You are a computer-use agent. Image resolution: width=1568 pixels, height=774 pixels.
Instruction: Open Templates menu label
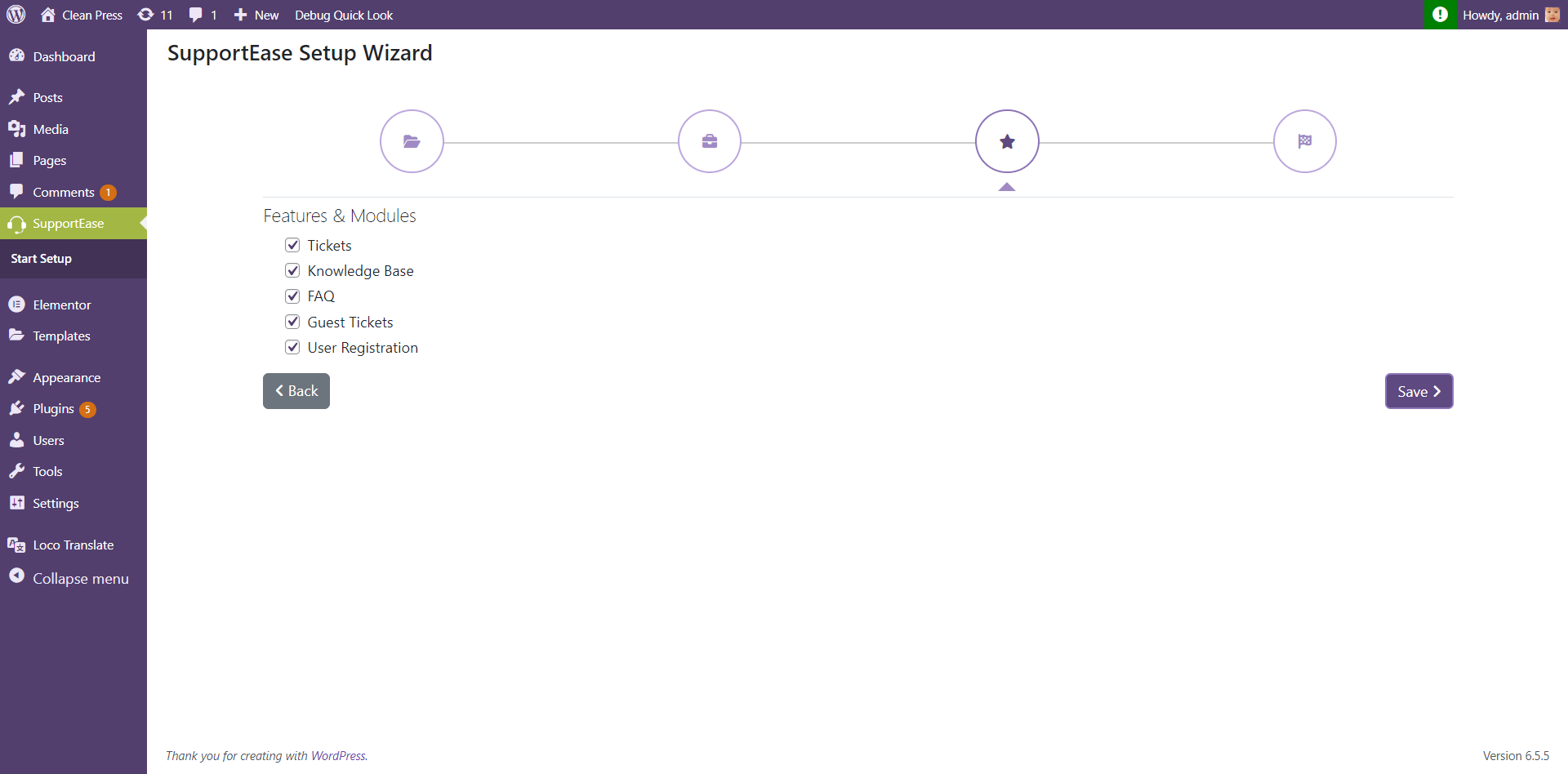click(61, 336)
